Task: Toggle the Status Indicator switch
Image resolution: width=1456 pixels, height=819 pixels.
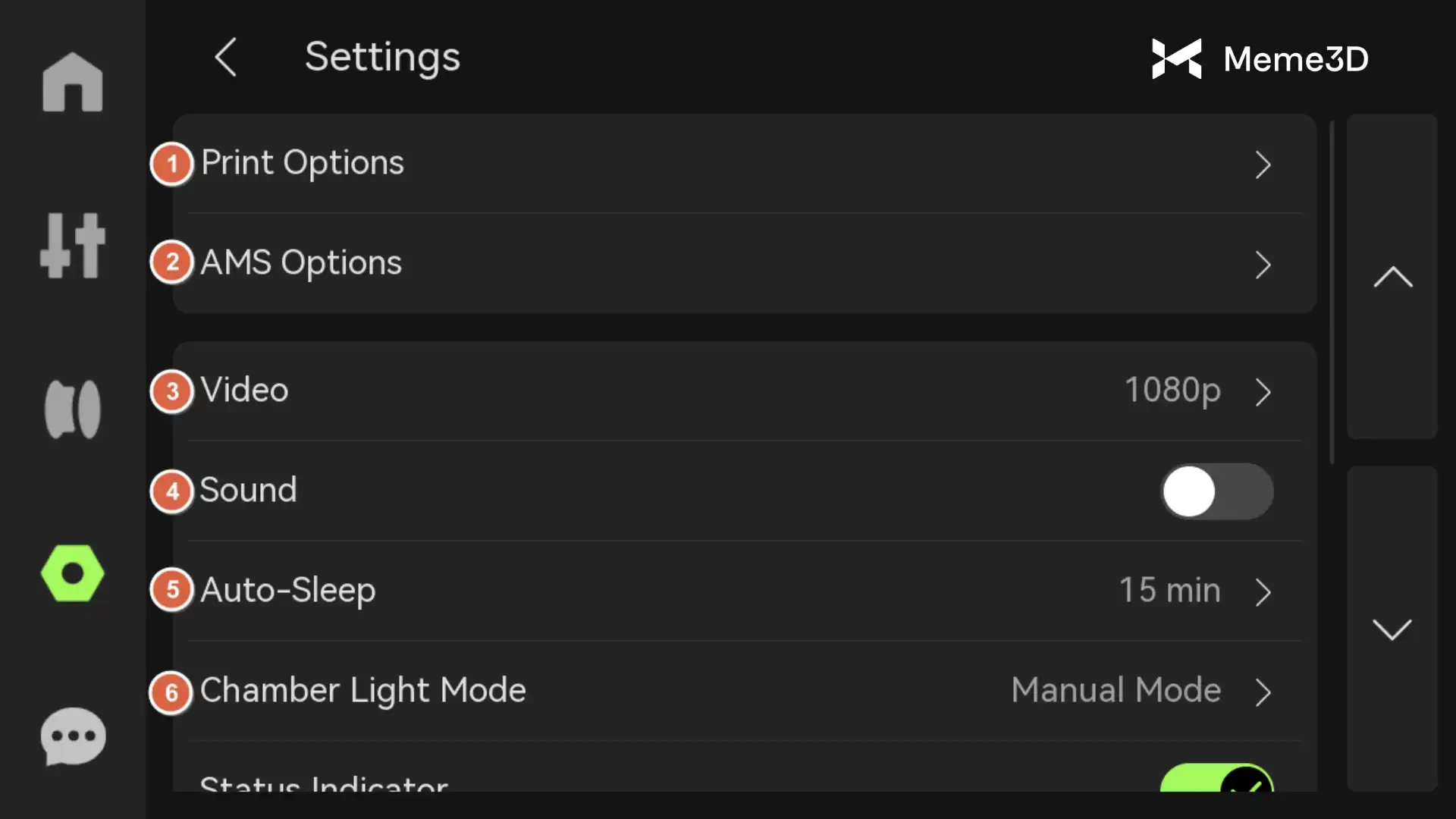Action: tap(1216, 780)
